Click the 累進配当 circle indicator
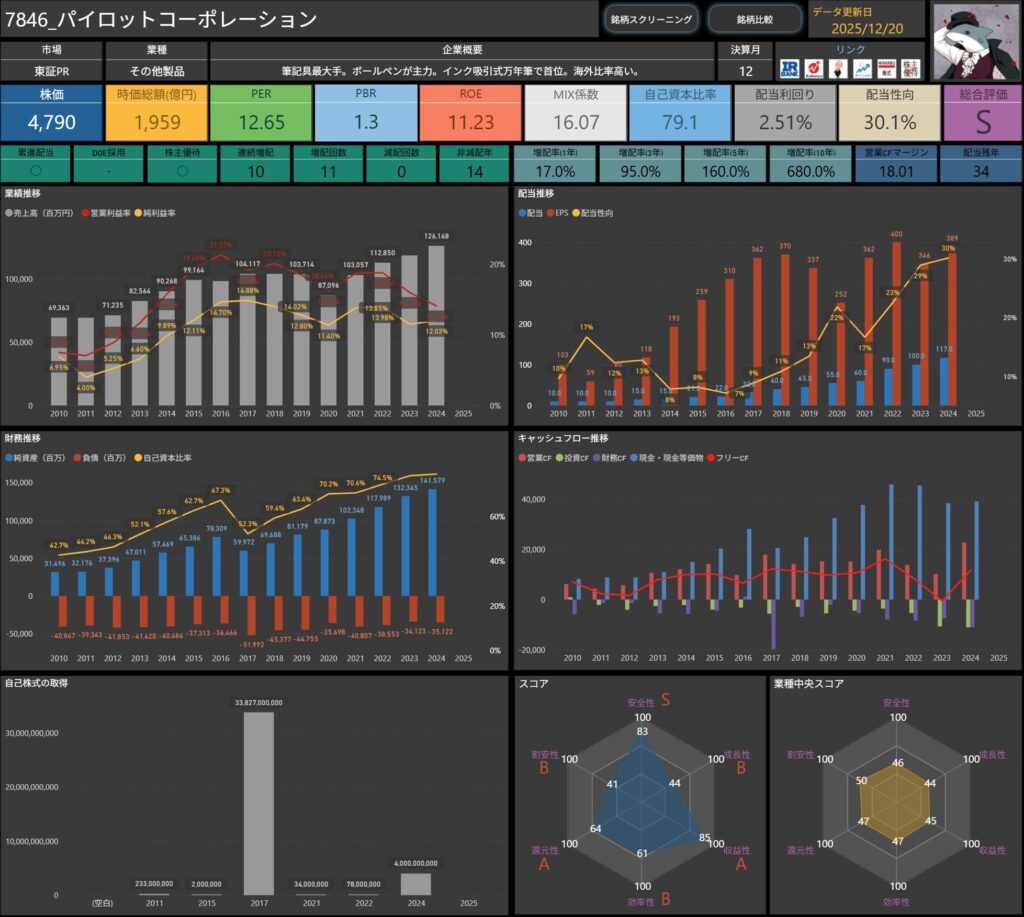Image resolution: width=1024 pixels, height=917 pixels. point(35,170)
